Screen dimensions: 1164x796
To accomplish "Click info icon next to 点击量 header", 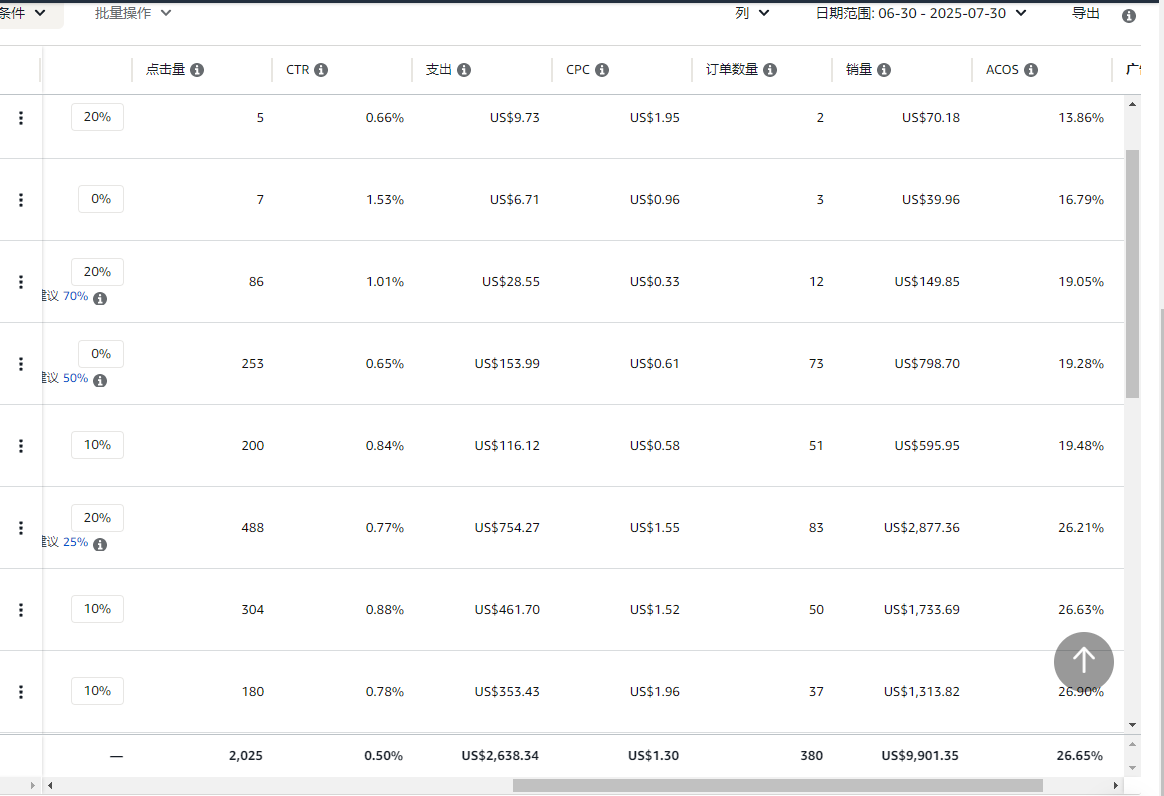I will click(x=197, y=70).
